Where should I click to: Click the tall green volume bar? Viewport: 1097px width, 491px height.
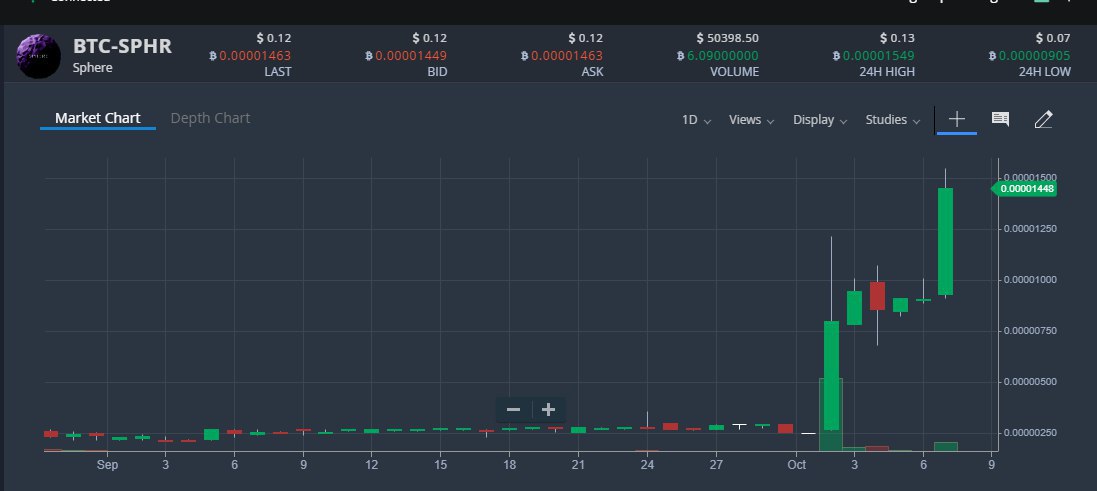(x=830, y=414)
